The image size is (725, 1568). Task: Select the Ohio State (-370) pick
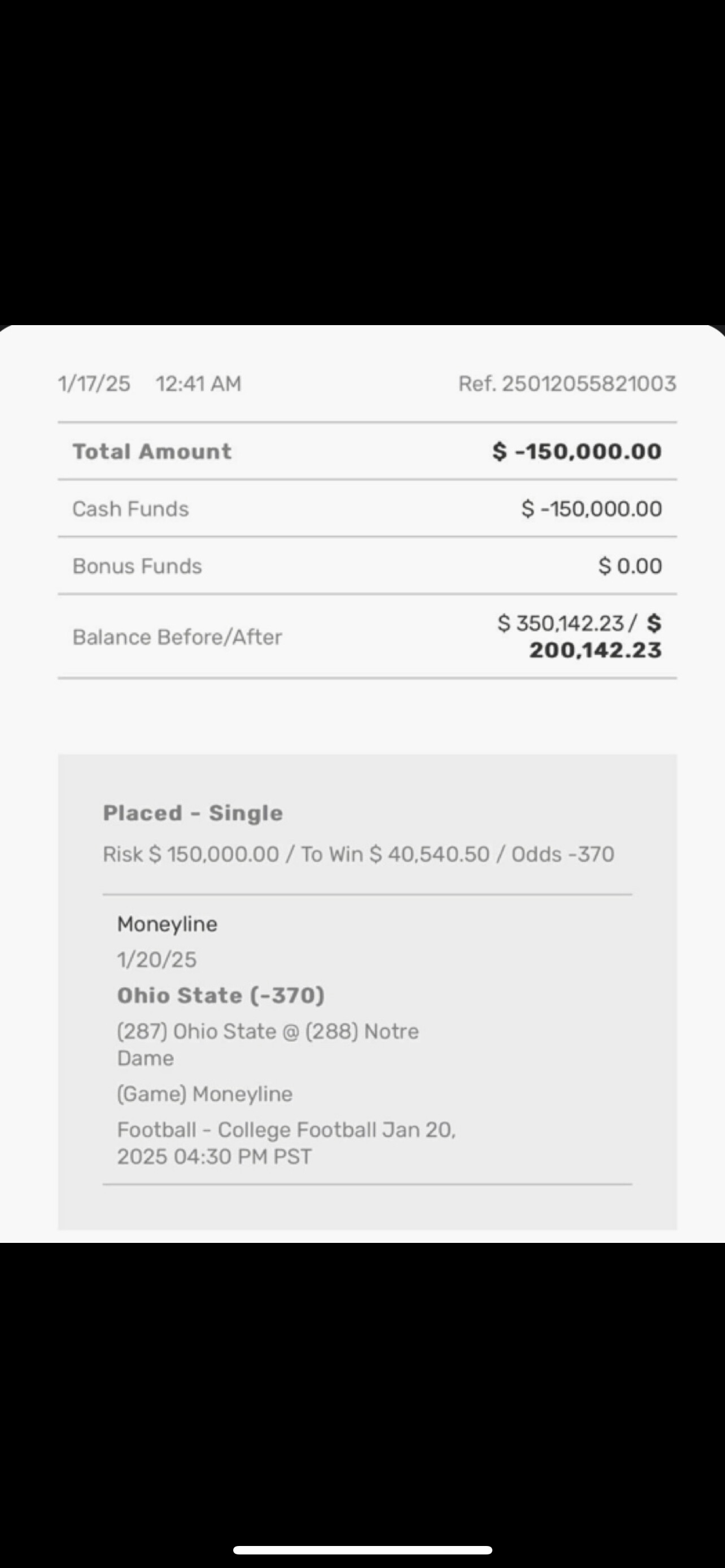220,995
